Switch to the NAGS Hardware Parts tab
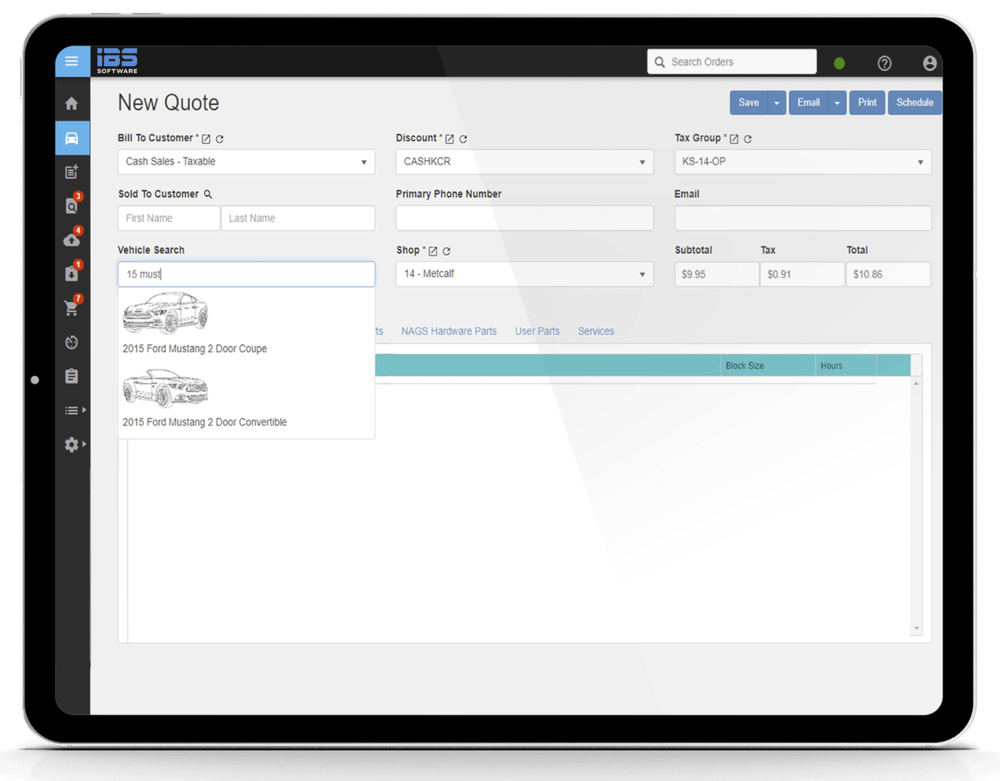The width and height of the screenshot is (1000, 781). pyautogui.click(x=449, y=332)
